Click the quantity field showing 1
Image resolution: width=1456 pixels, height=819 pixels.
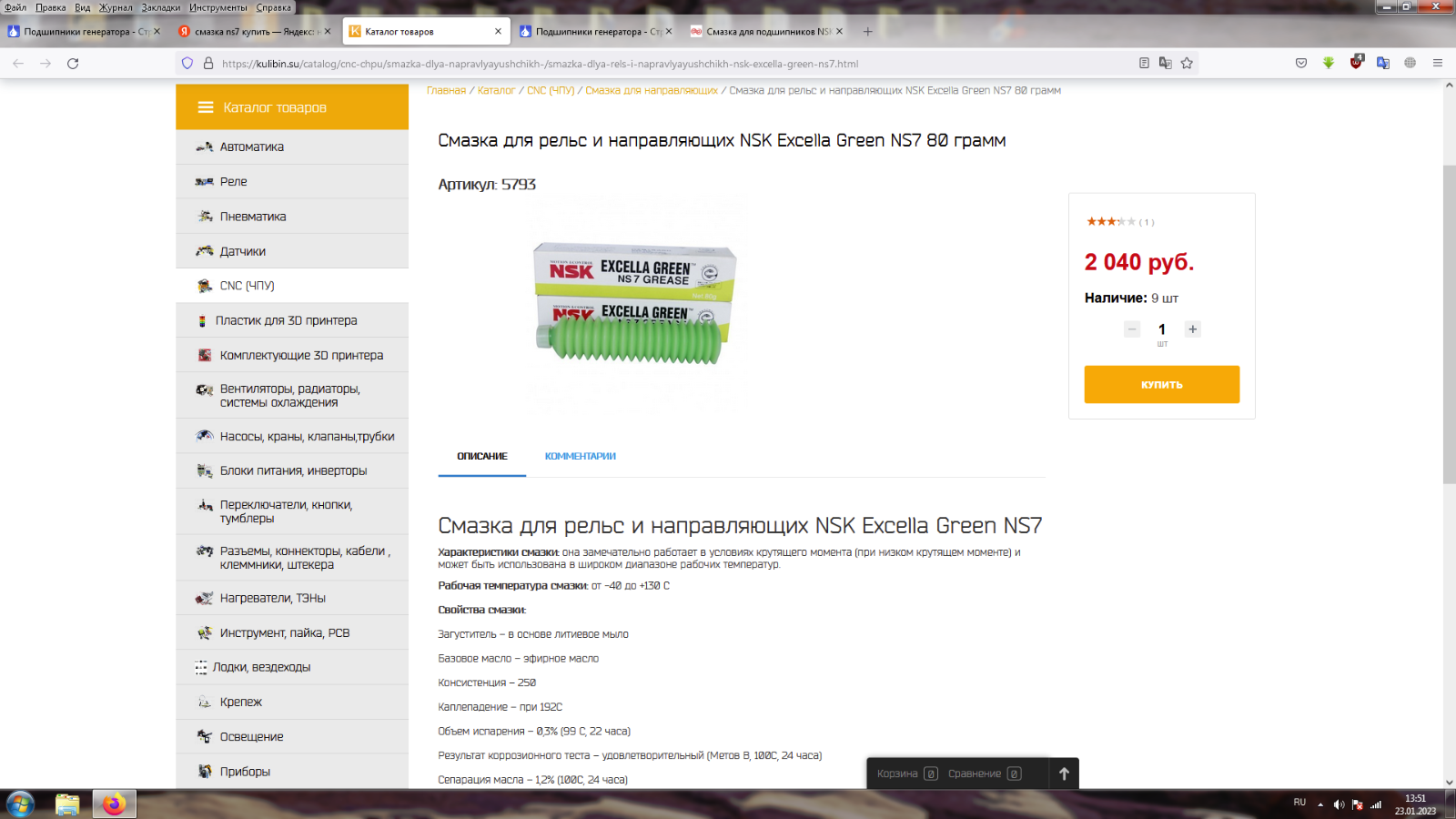(x=1162, y=329)
